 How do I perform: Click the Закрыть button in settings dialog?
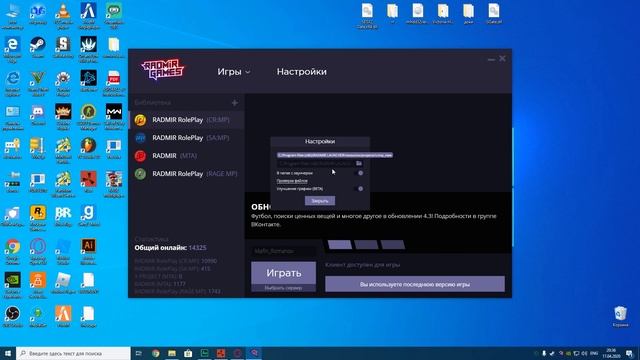(320, 201)
